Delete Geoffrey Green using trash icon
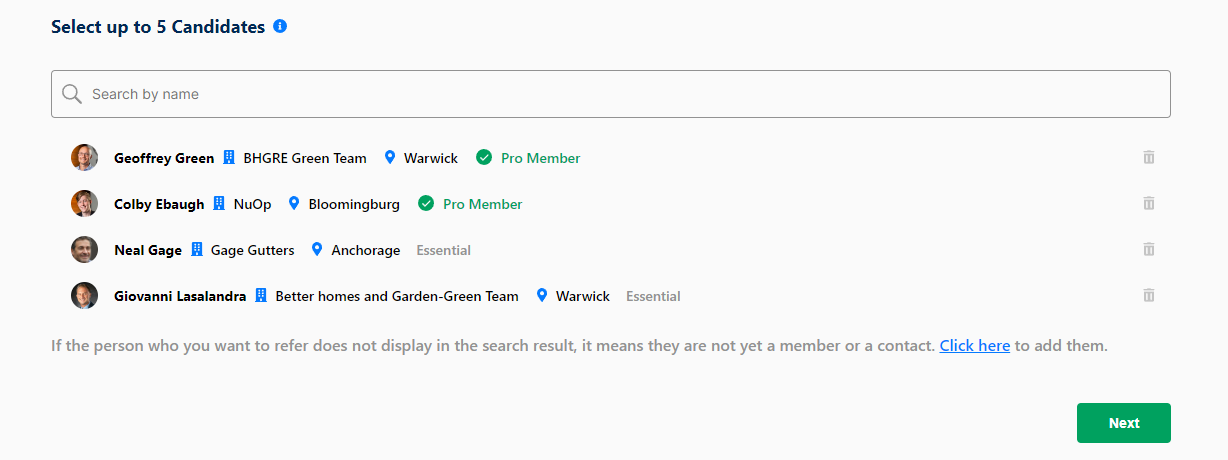This screenshot has height=460, width=1228. point(1149,157)
